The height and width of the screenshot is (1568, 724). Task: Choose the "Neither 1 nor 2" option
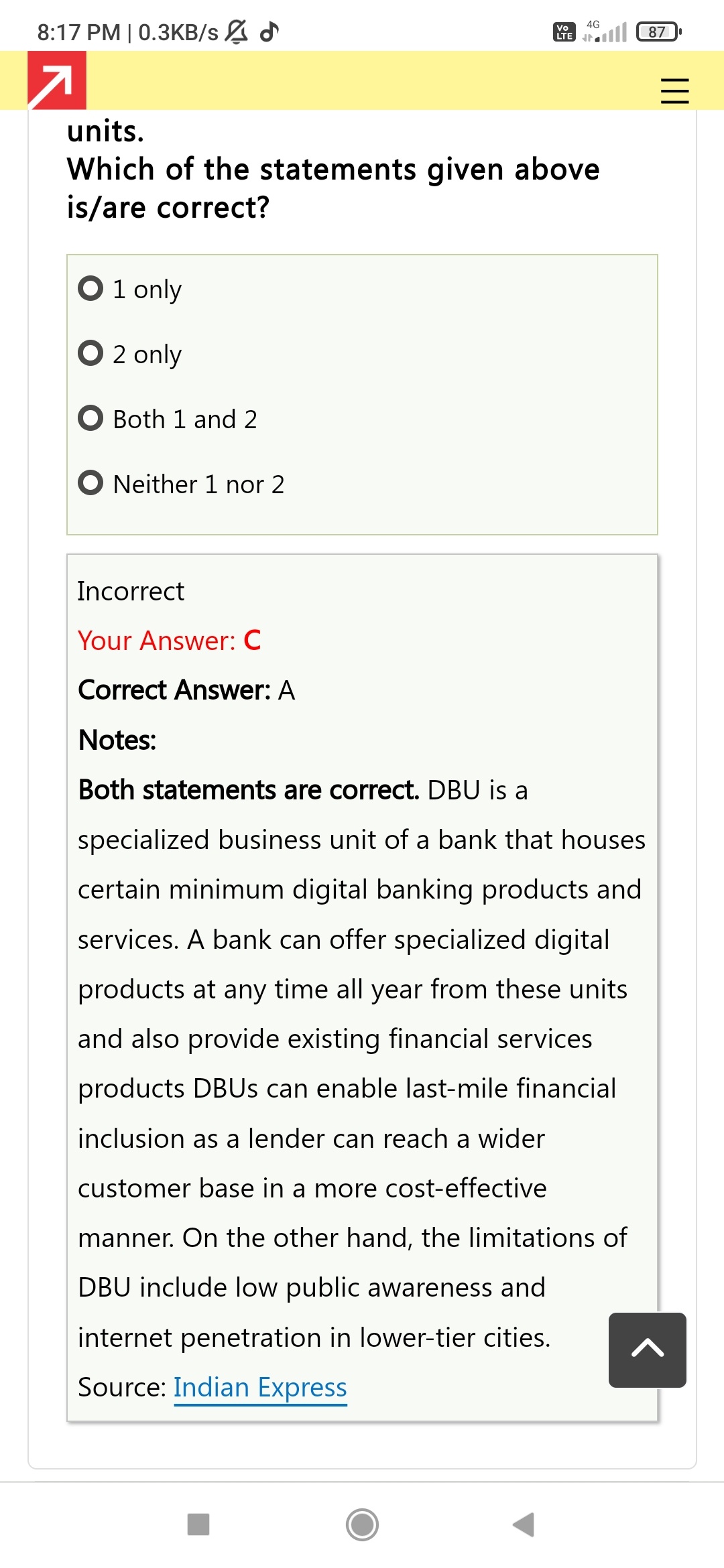click(91, 483)
